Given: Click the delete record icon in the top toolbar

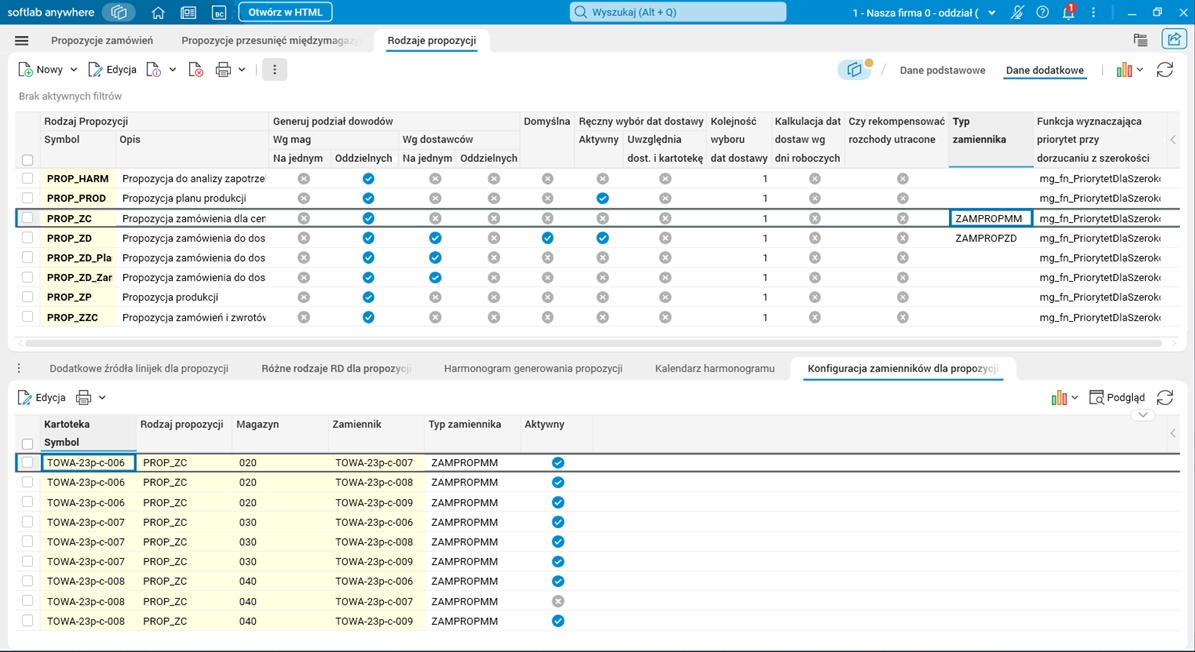Looking at the screenshot, I should point(196,70).
